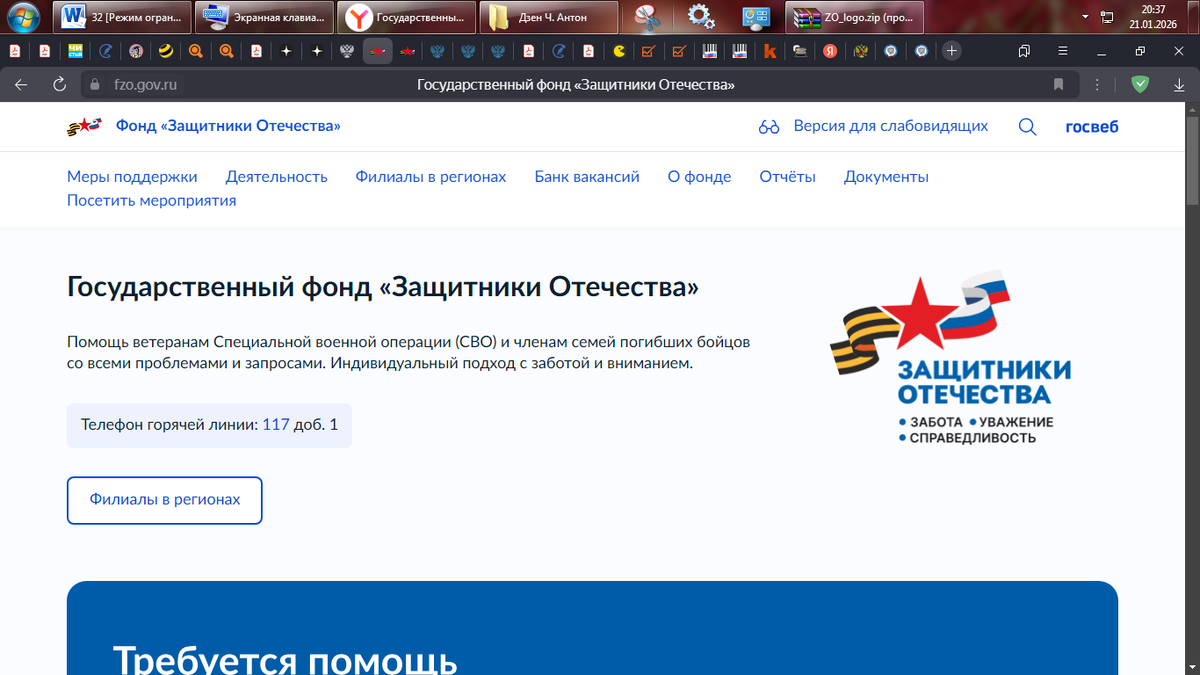Click the padlock site security icon
This screenshot has height=675, width=1200.
tap(95, 85)
